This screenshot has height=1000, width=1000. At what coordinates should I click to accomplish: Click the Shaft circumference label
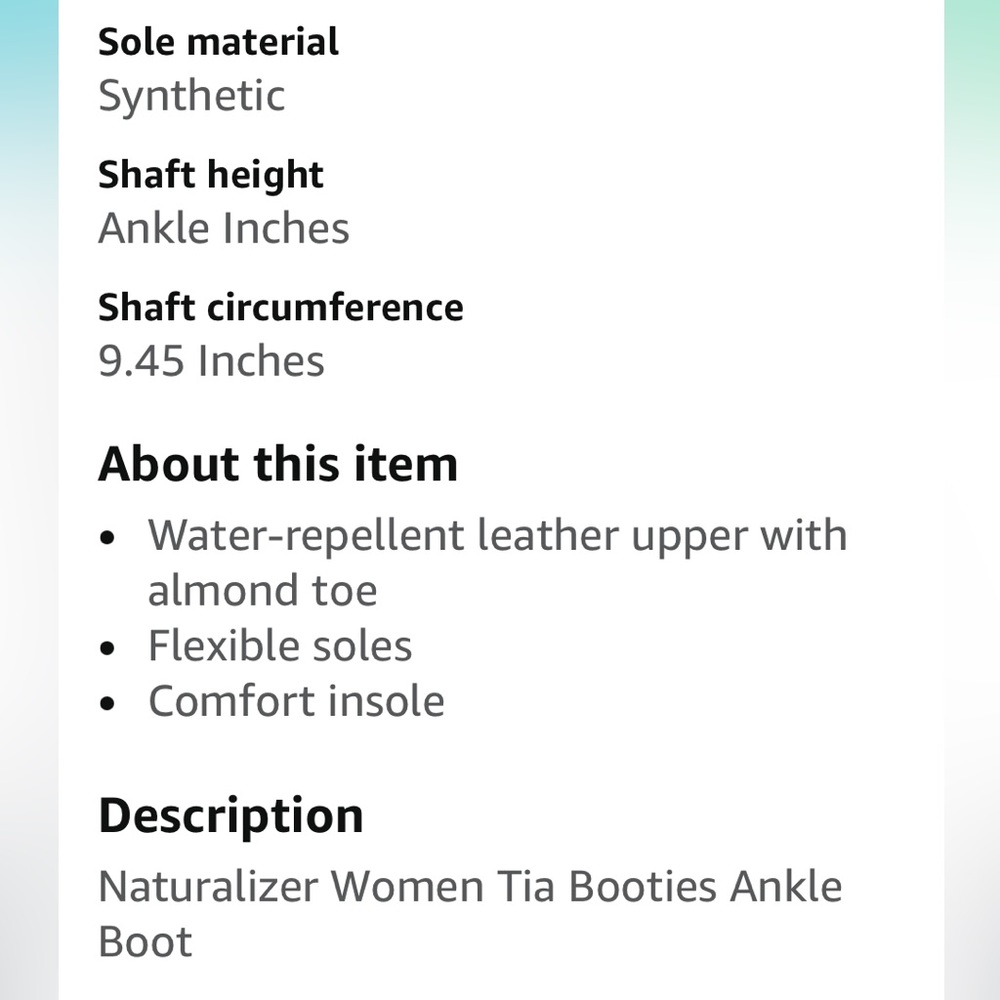281,307
